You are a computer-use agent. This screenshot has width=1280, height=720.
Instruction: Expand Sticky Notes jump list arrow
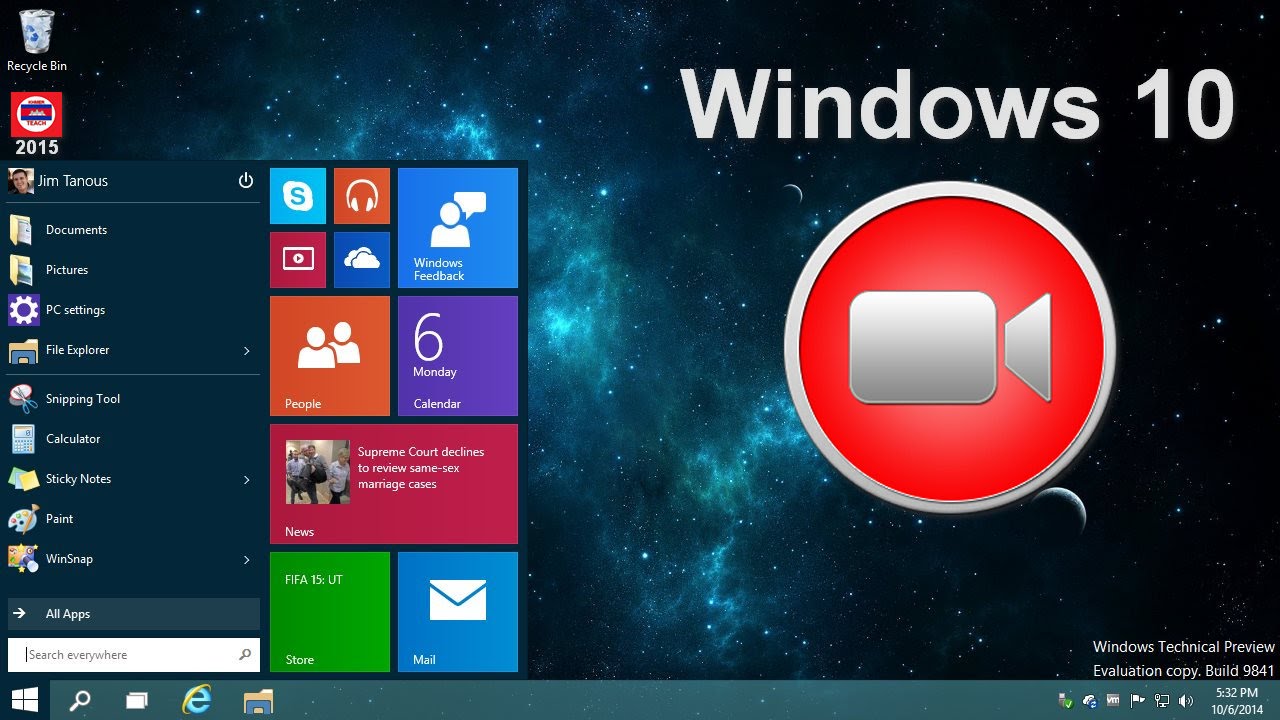(247, 480)
